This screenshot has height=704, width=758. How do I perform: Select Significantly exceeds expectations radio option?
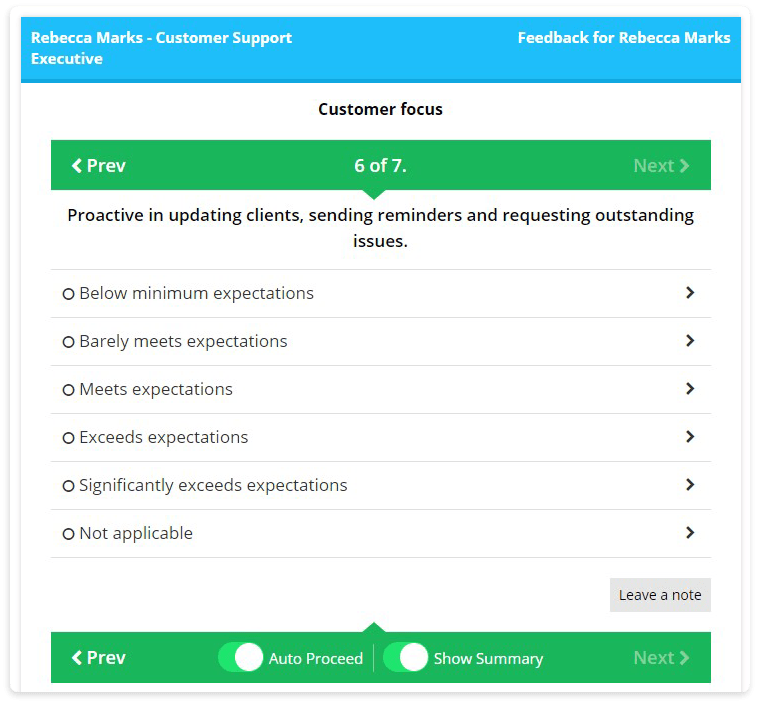coord(69,486)
